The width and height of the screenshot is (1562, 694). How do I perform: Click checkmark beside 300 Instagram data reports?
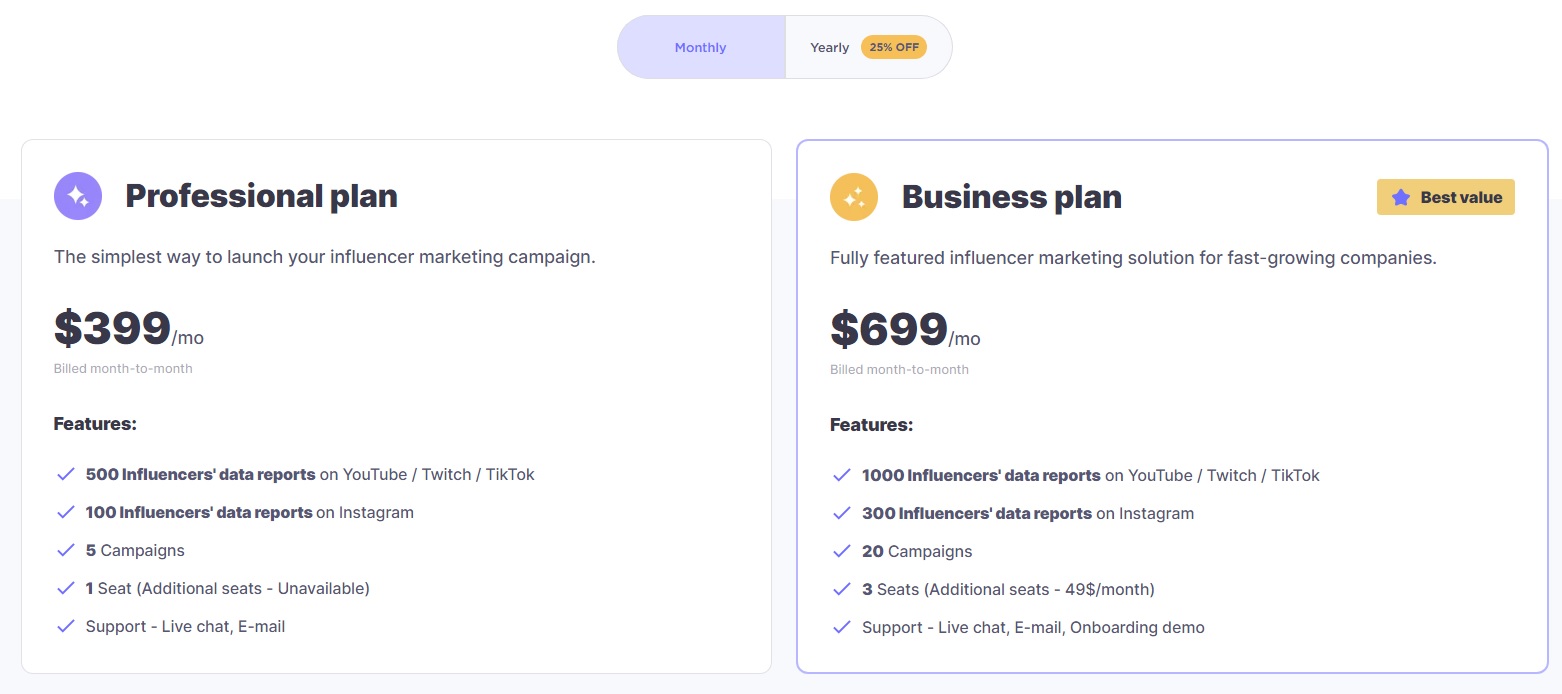point(842,513)
